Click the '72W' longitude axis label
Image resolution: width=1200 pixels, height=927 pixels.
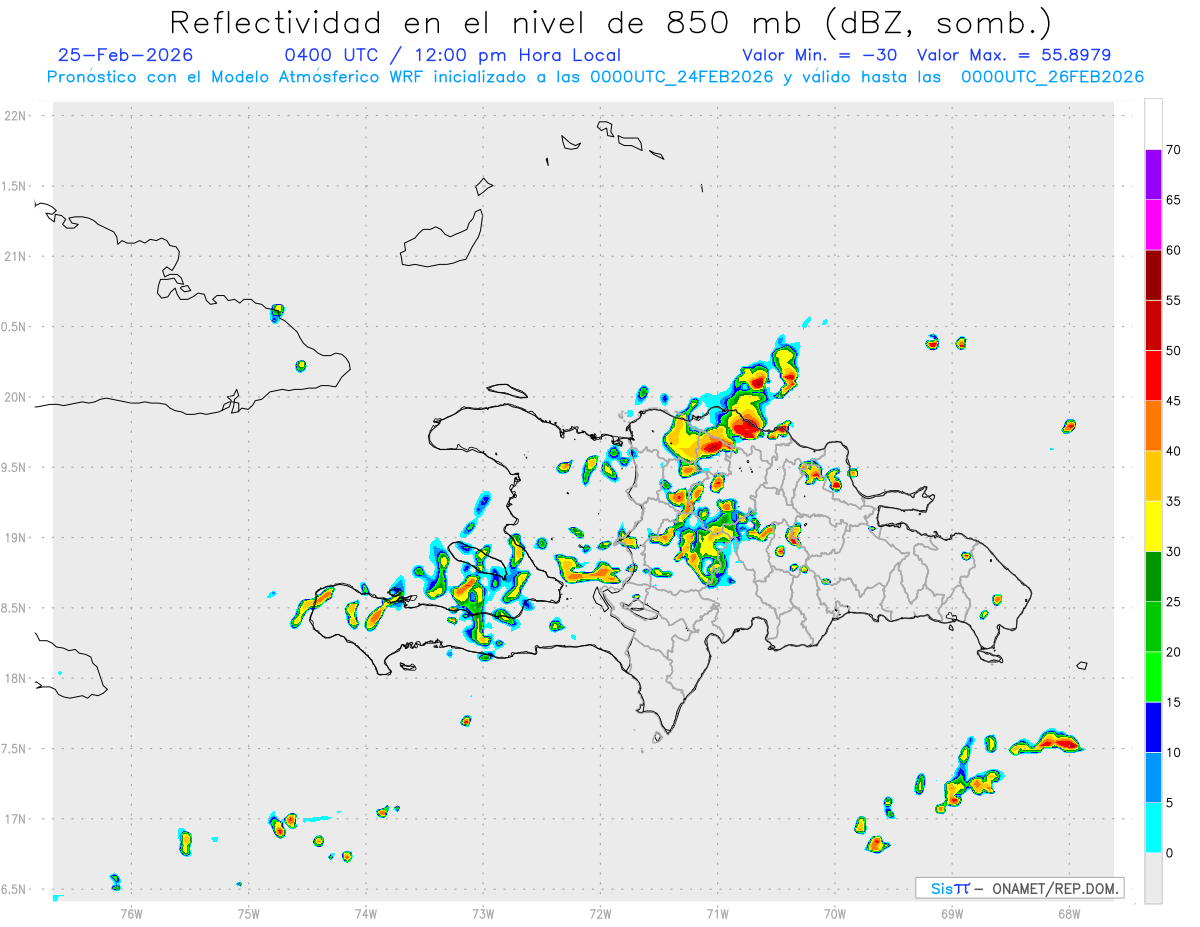[x=600, y=913]
